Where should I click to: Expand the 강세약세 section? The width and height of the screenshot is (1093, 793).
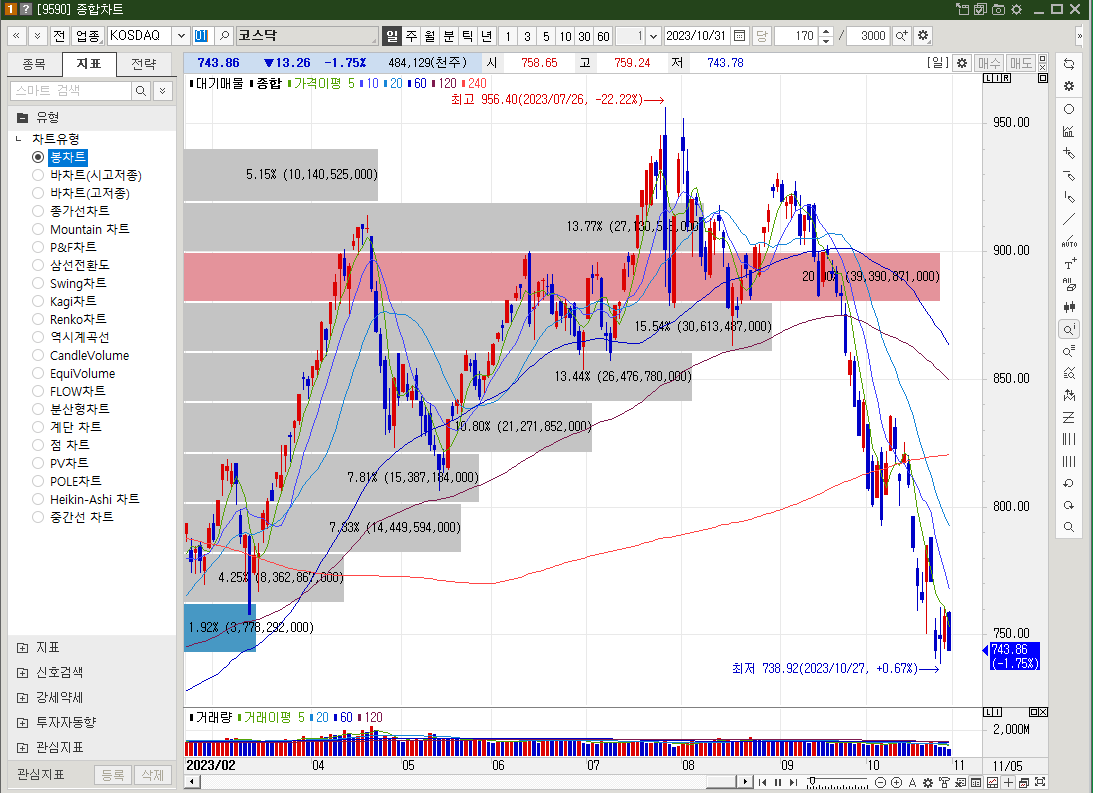coord(22,698)
